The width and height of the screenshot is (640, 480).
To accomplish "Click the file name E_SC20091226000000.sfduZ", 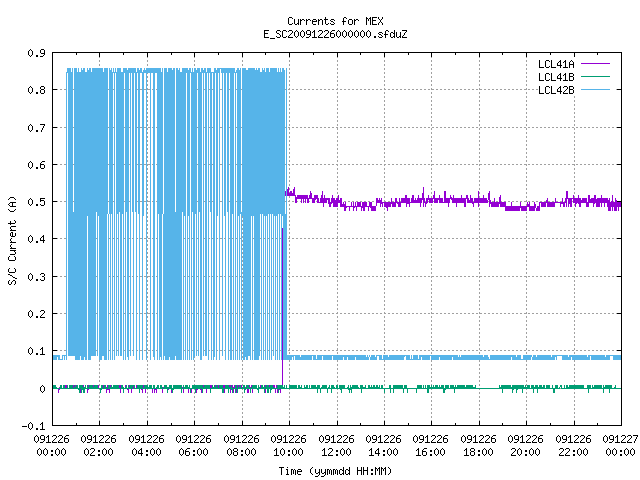I will click(x=335, y=34).
